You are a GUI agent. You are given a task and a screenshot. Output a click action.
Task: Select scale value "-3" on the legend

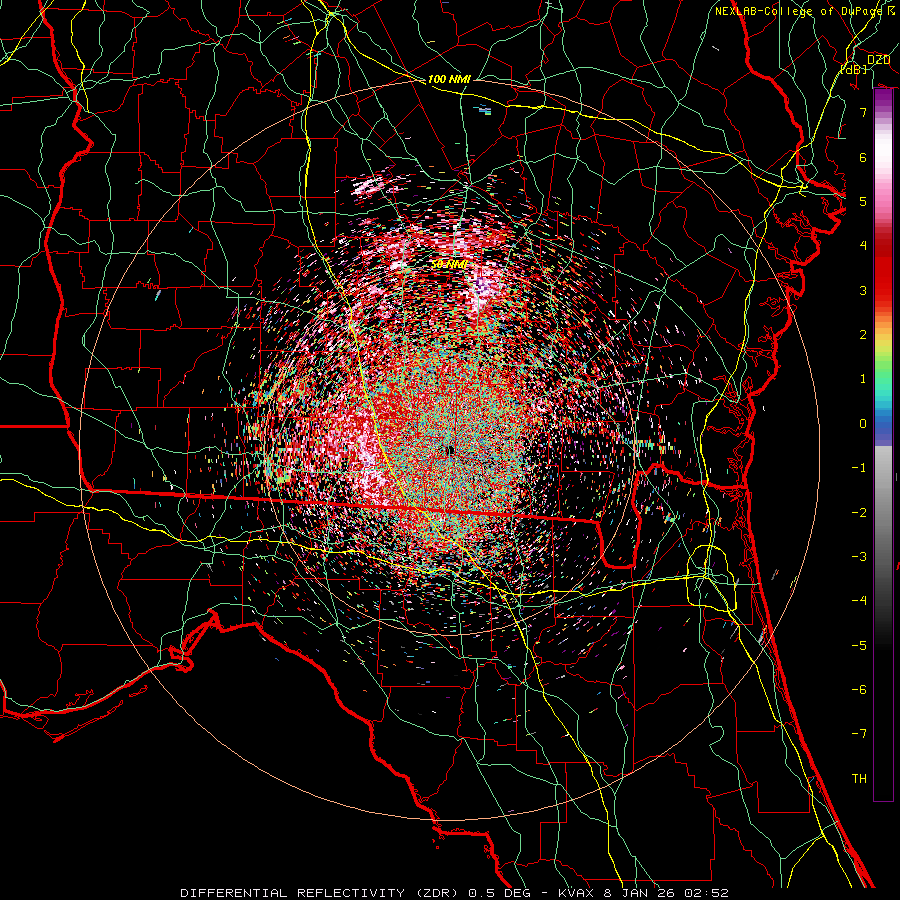pyautogui.click(x=859, y=557)
